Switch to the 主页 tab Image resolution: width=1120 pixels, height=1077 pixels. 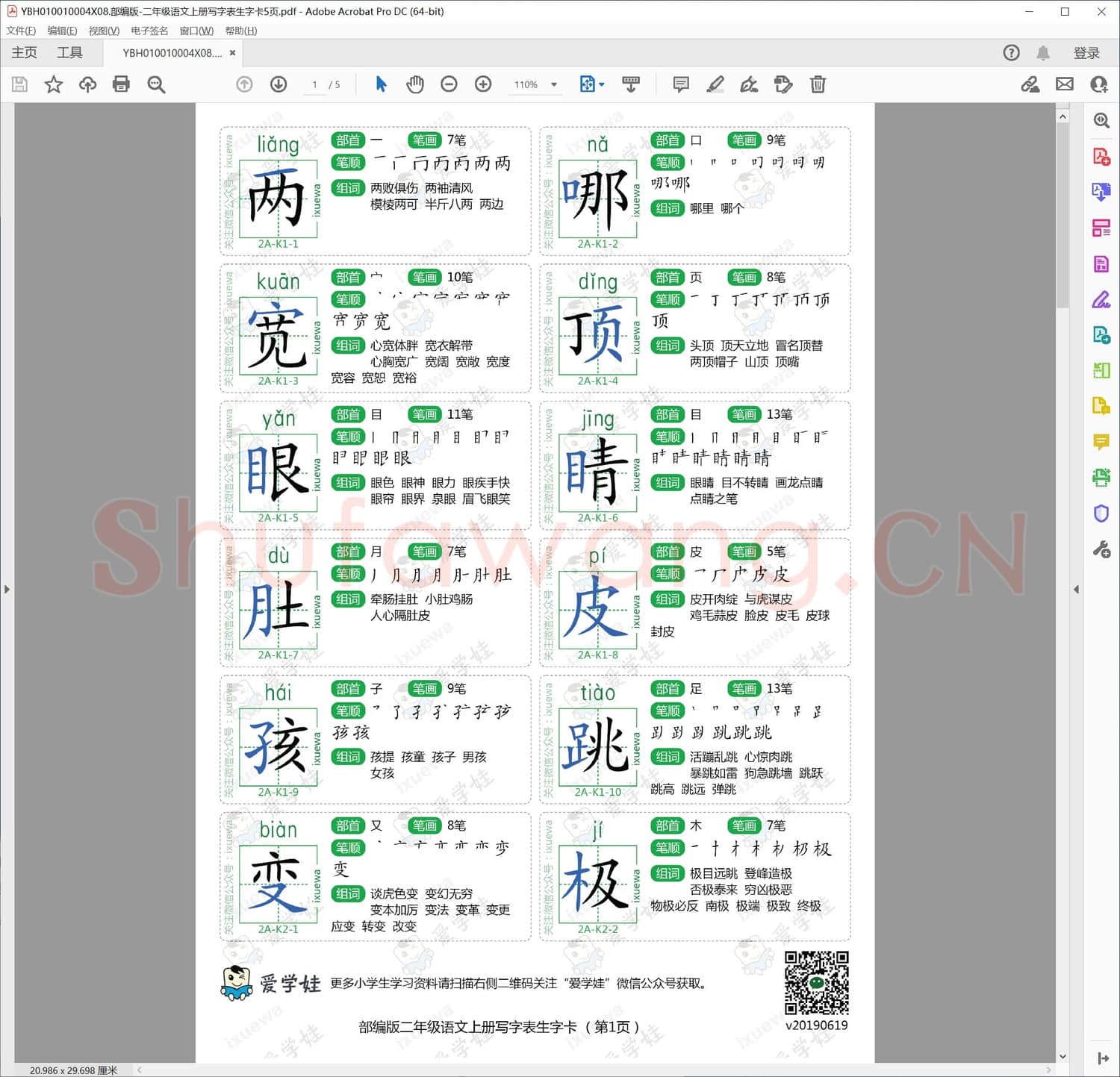(x=24, y=52)
